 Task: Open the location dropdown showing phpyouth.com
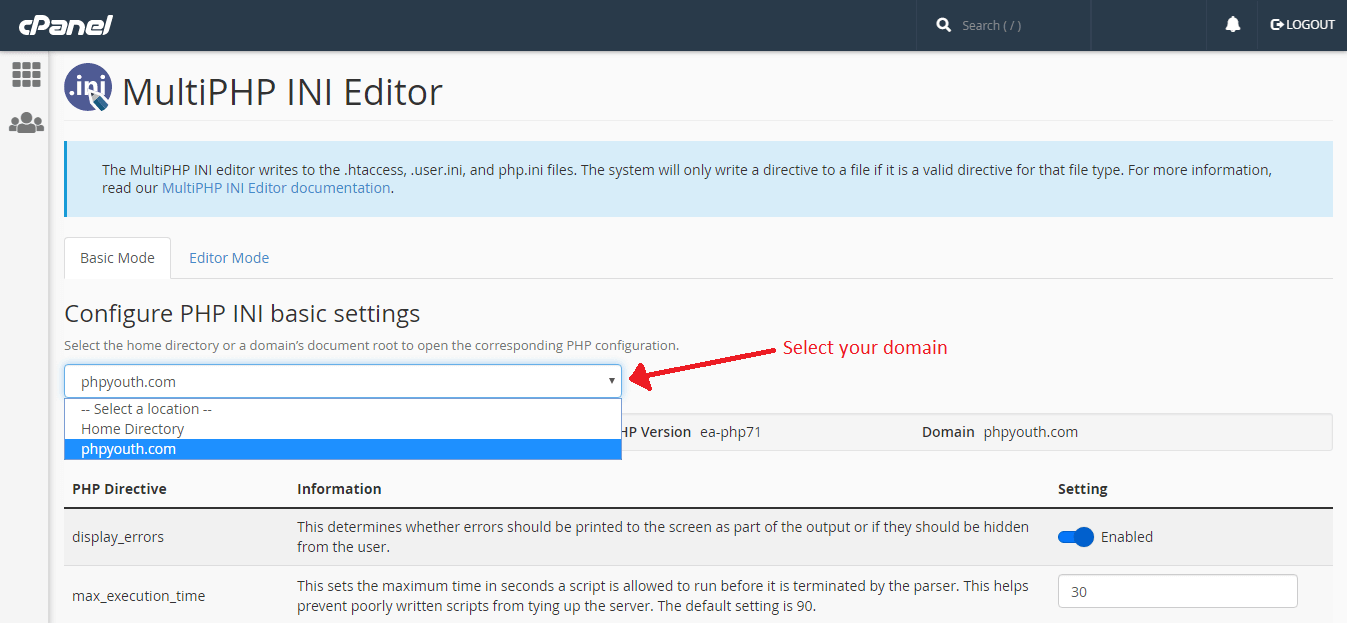click(343, 381)
